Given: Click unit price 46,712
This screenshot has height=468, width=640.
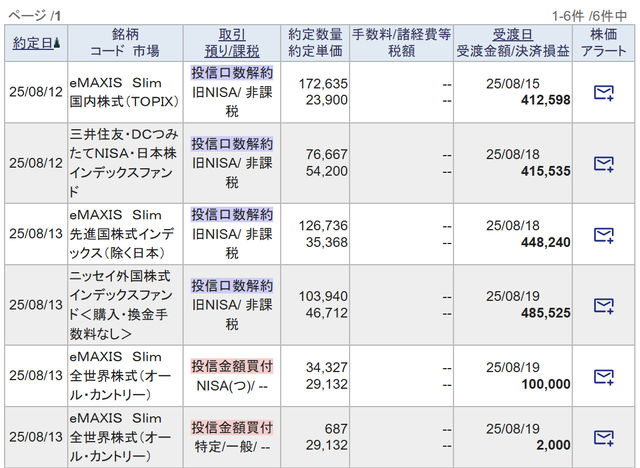Looking at the screenshot, I should (x=327, y=313).
